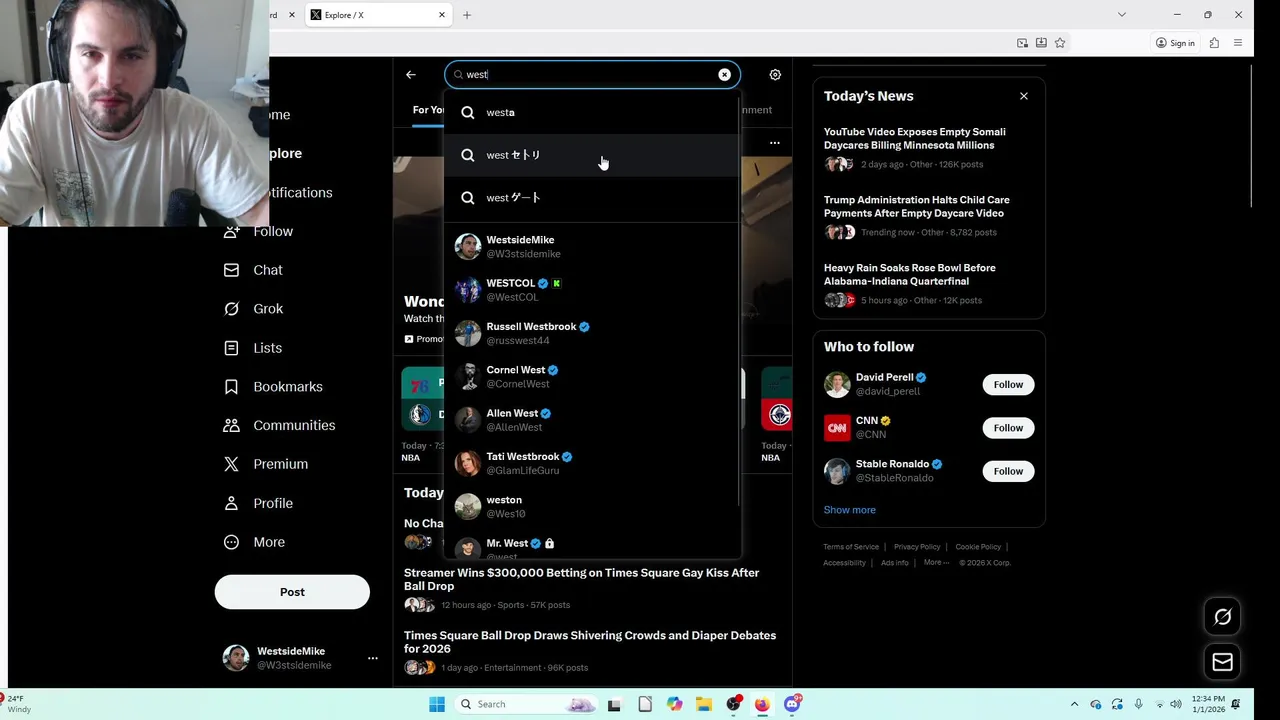
Task: Select 'west ゲート' search suggestion
Action: point(592,198)
